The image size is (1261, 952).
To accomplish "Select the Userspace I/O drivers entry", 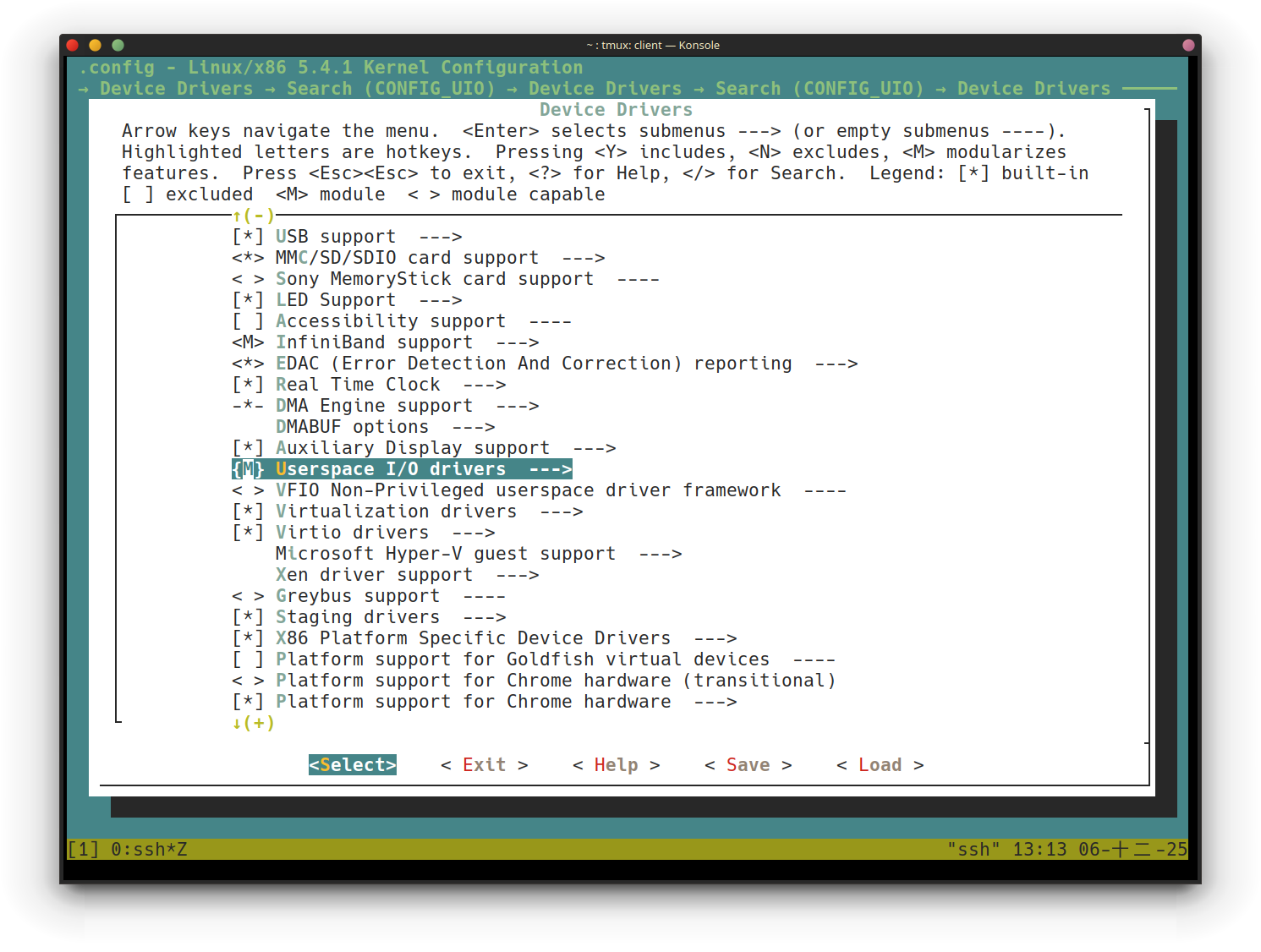I will pos(391,469).
